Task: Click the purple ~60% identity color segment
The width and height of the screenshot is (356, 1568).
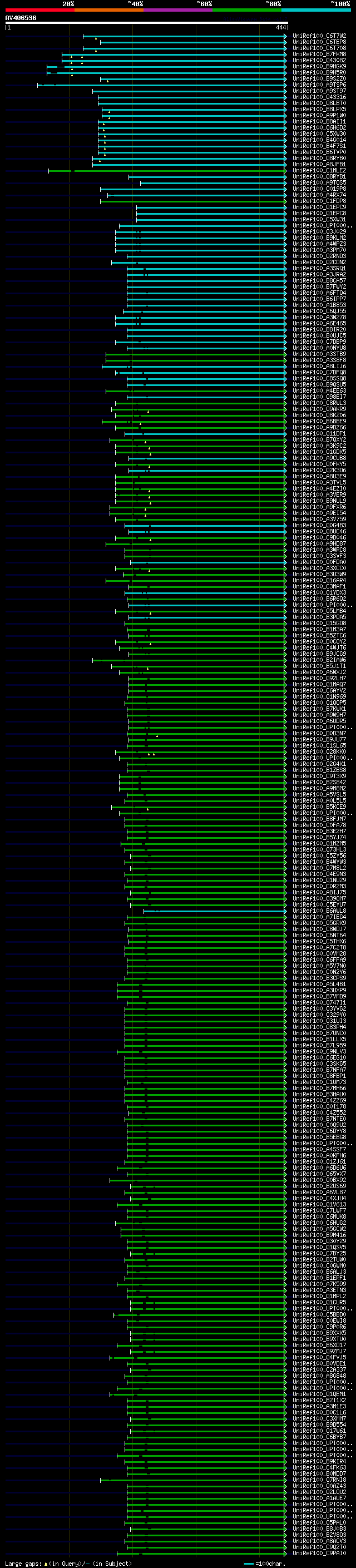Action: [179, 10]
